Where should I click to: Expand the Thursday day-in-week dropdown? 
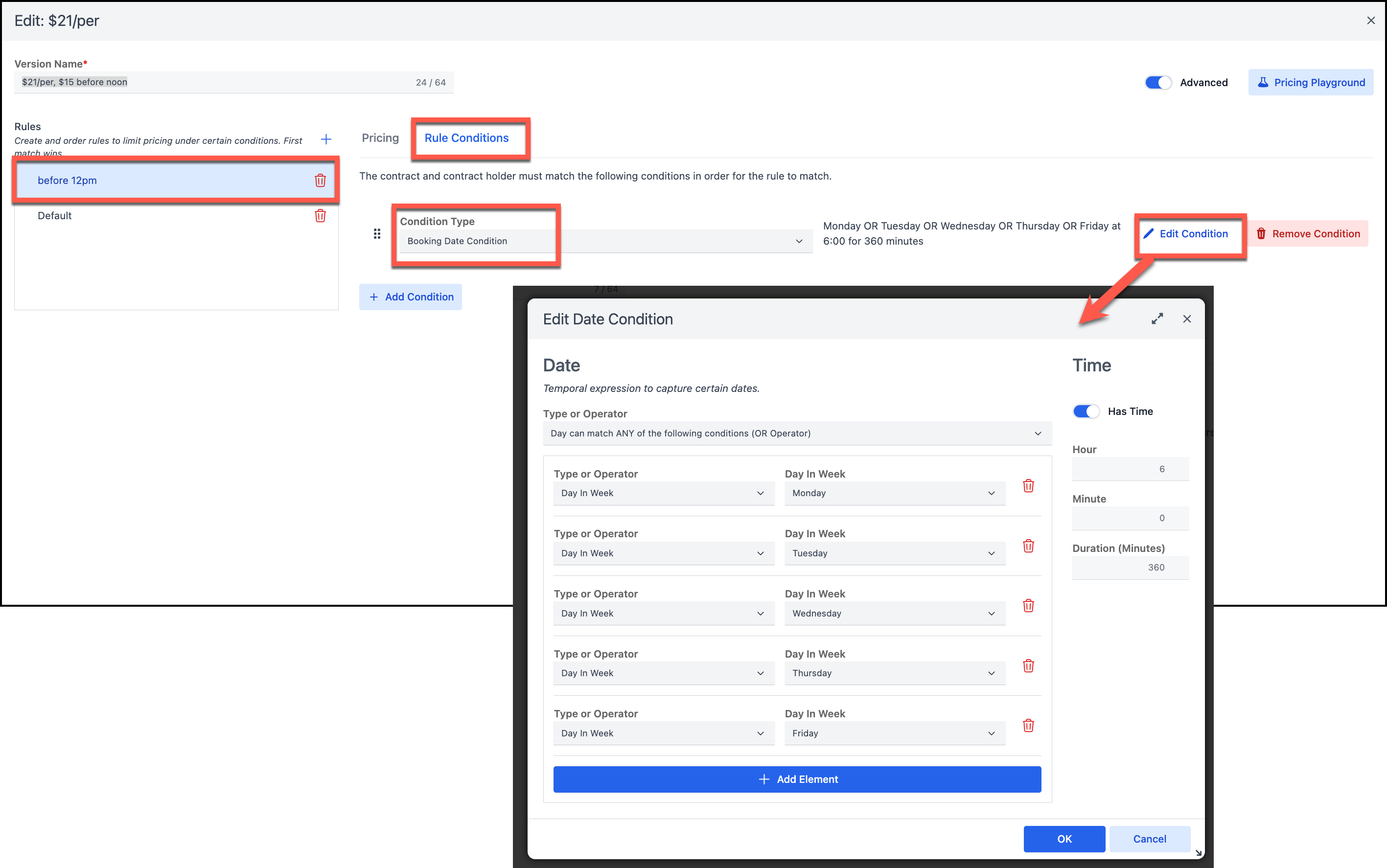point(894,673)
